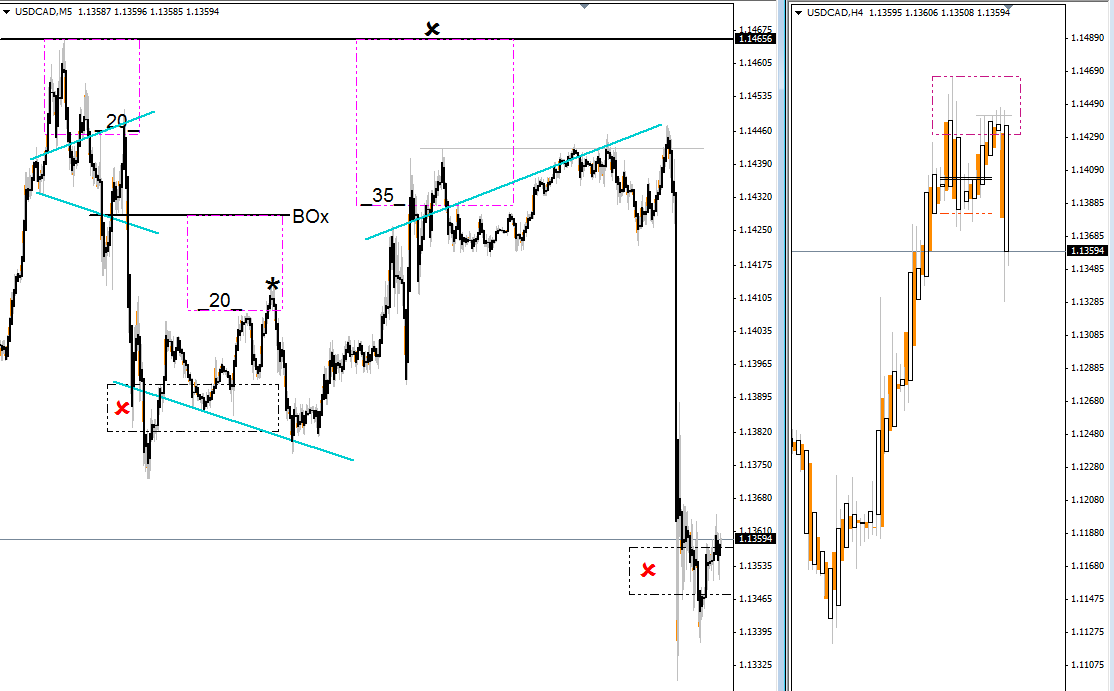This screenshot has width=1114, height=691.
Task: Select the BOx text label
Action: point(310,217)
